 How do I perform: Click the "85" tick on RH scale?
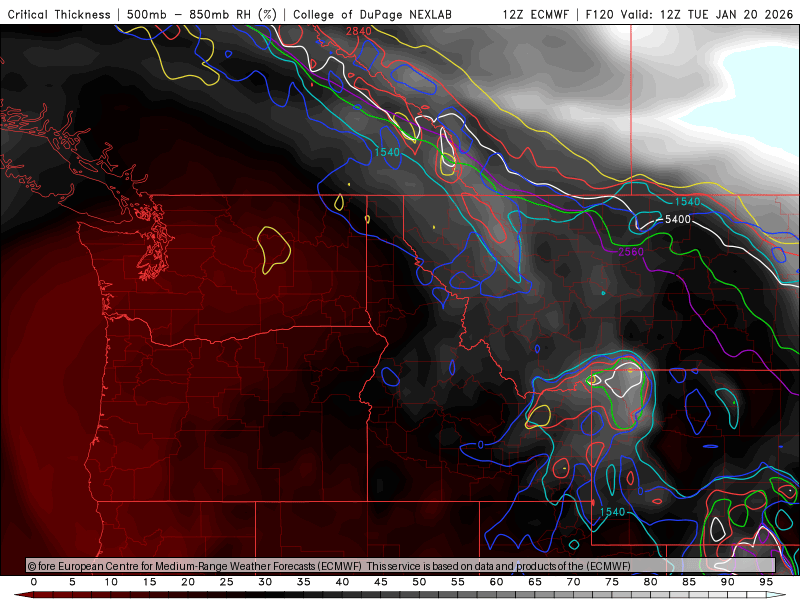[689, 582]
